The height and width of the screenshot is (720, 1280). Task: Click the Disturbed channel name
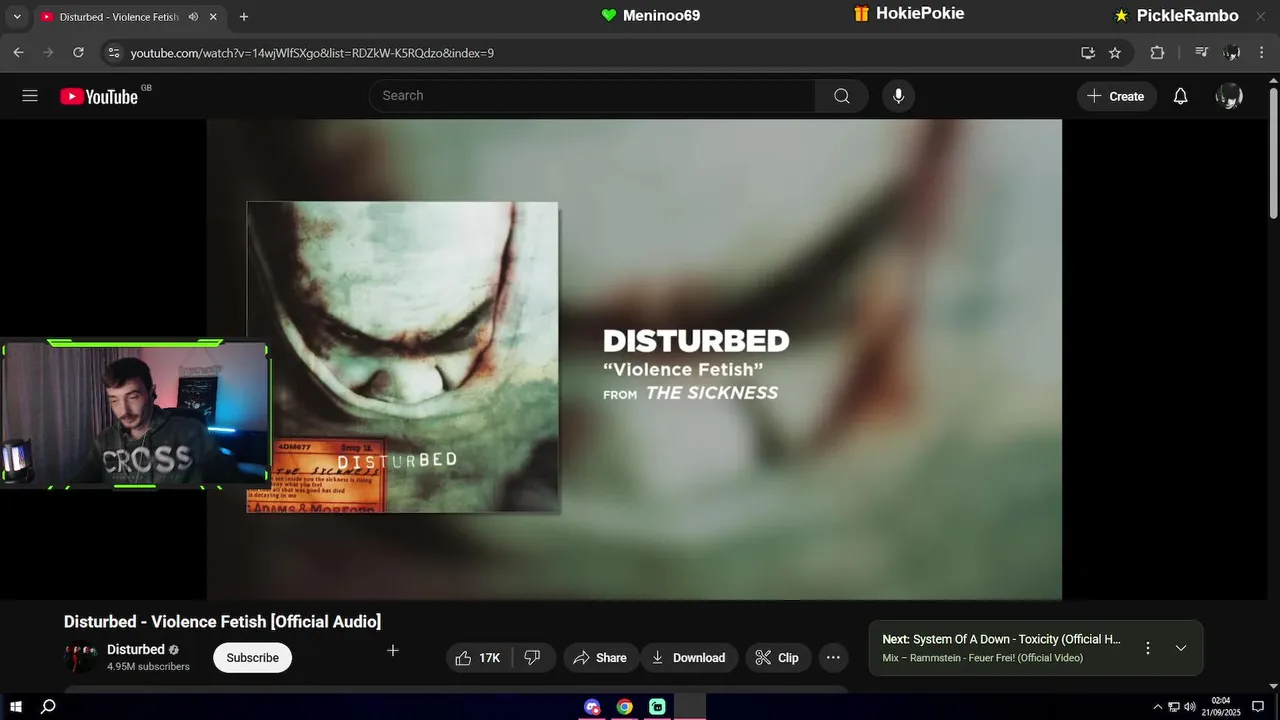click(x=136, y=649)
